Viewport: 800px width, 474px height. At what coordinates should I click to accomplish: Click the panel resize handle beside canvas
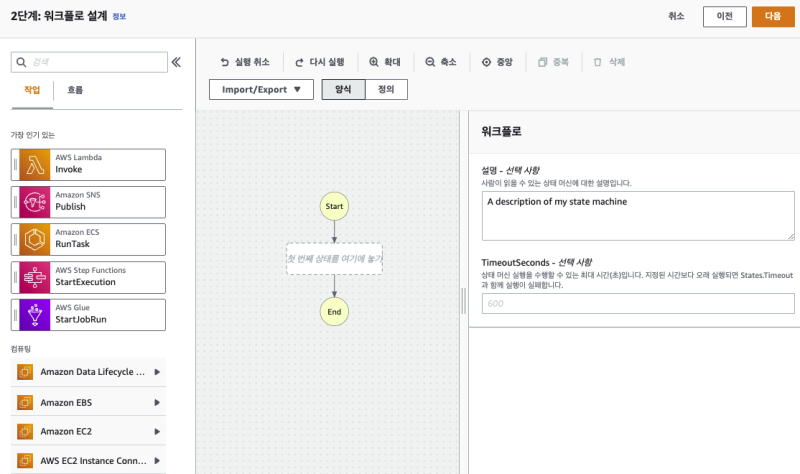coord(464,301)
